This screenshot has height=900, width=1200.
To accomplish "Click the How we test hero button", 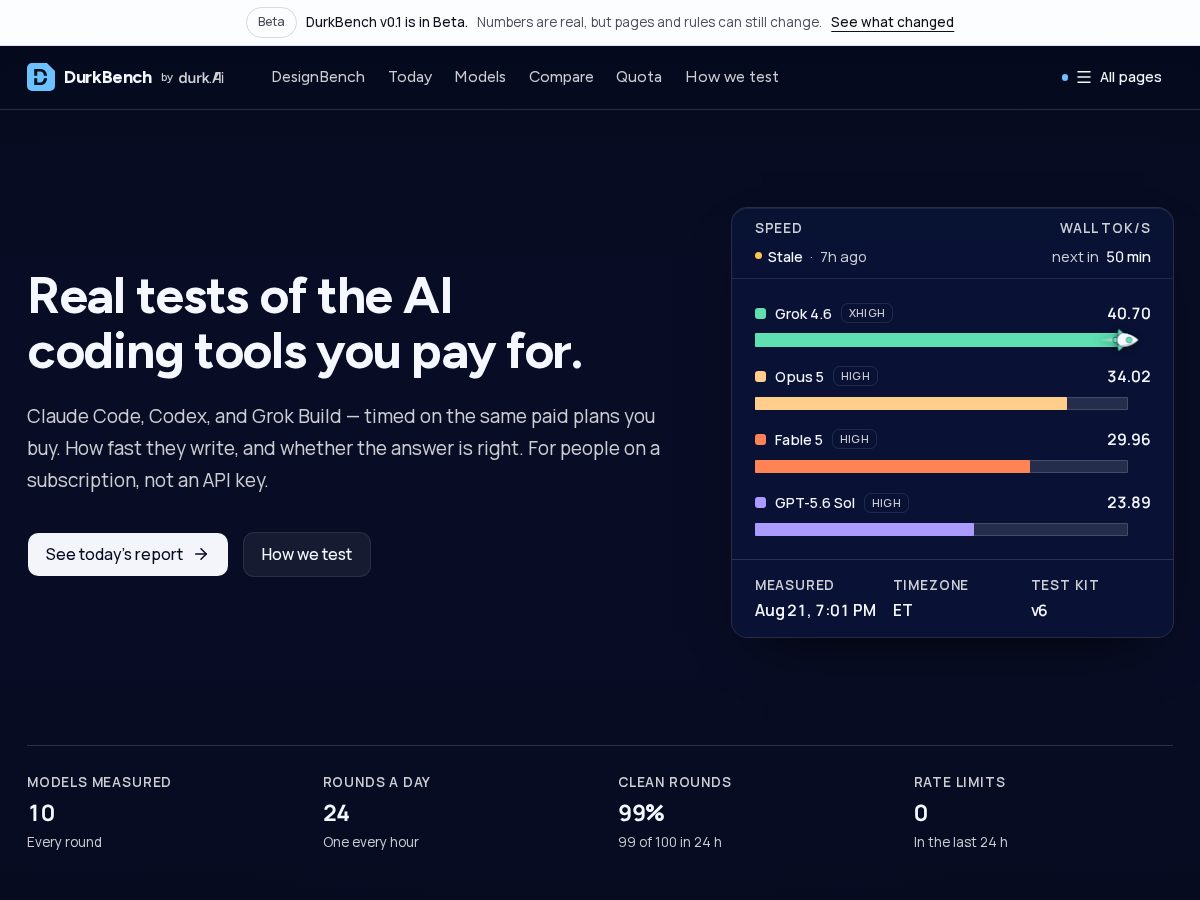I will (307, 554).
